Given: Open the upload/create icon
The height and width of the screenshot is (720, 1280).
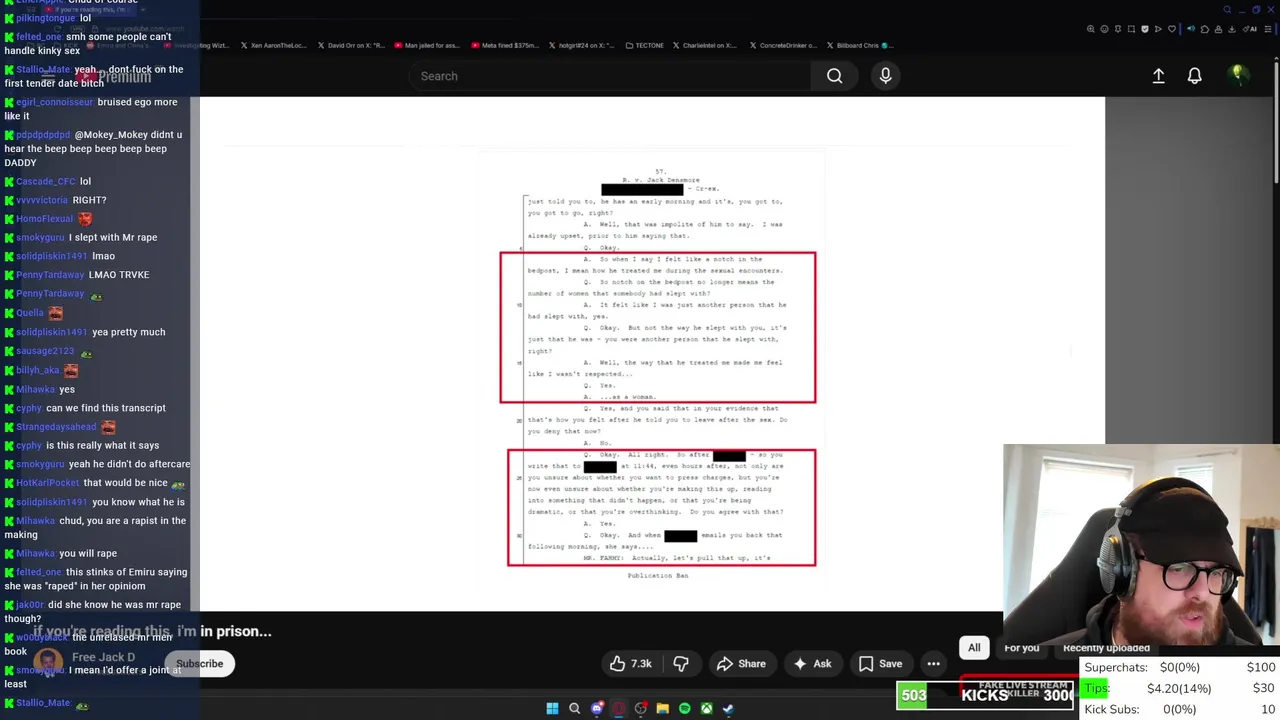Looking at the screenshot, I should point(1158,76).
